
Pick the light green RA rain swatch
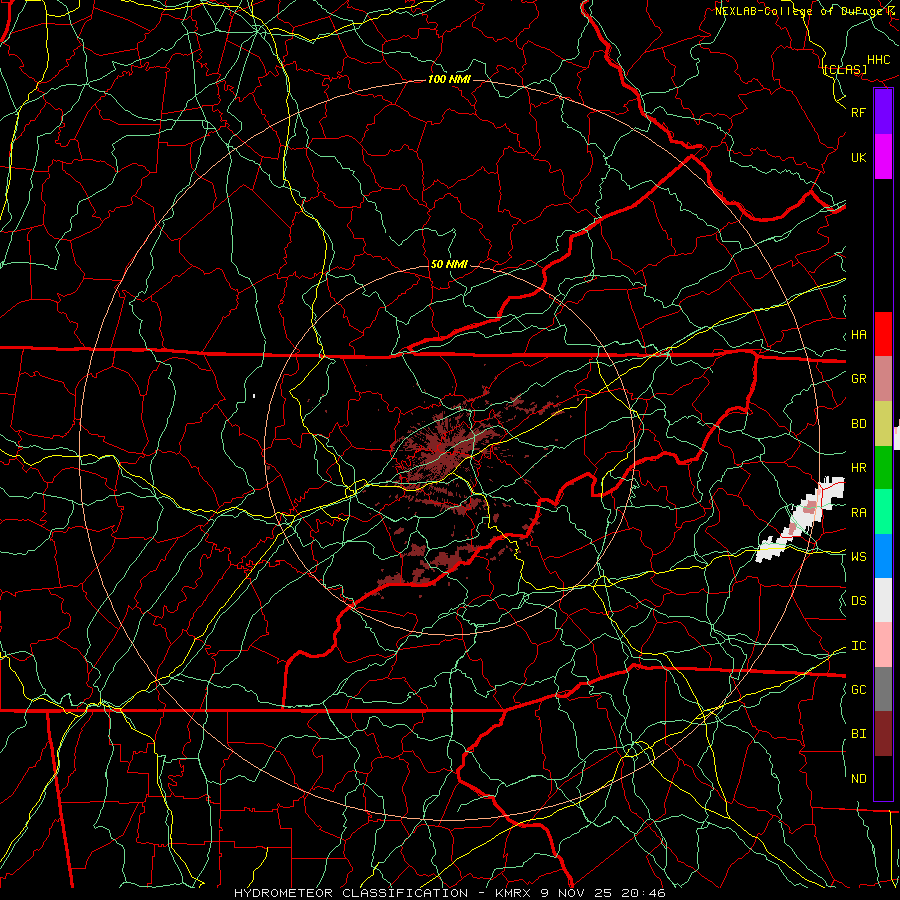pos(883,512)
